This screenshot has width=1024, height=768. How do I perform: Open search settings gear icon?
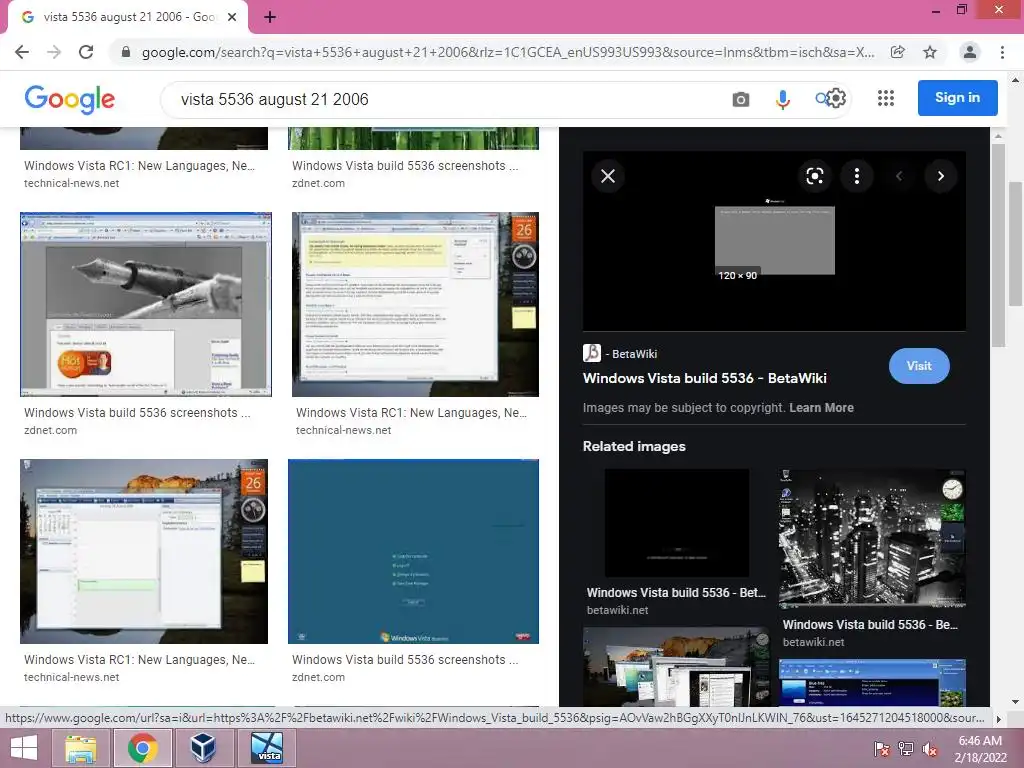[837, 99]
